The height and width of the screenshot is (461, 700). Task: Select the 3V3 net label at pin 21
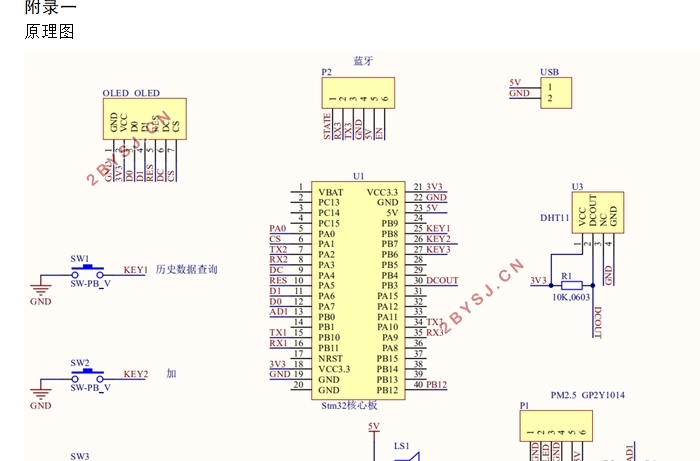click(x=434, y=187)
